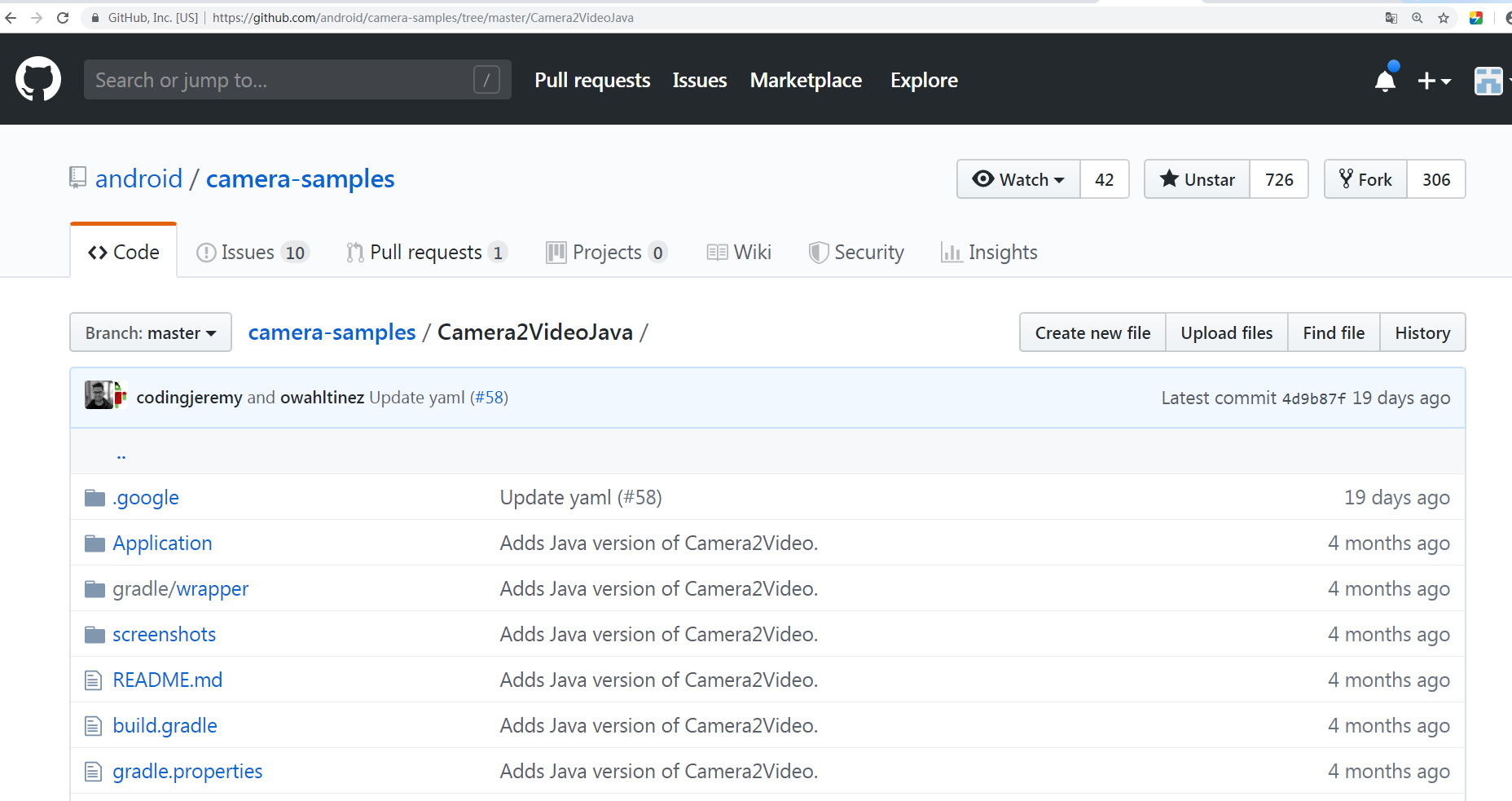The image size is (1512, 801).
Task: Switch to the Issues tab
Action: point(253,253)
